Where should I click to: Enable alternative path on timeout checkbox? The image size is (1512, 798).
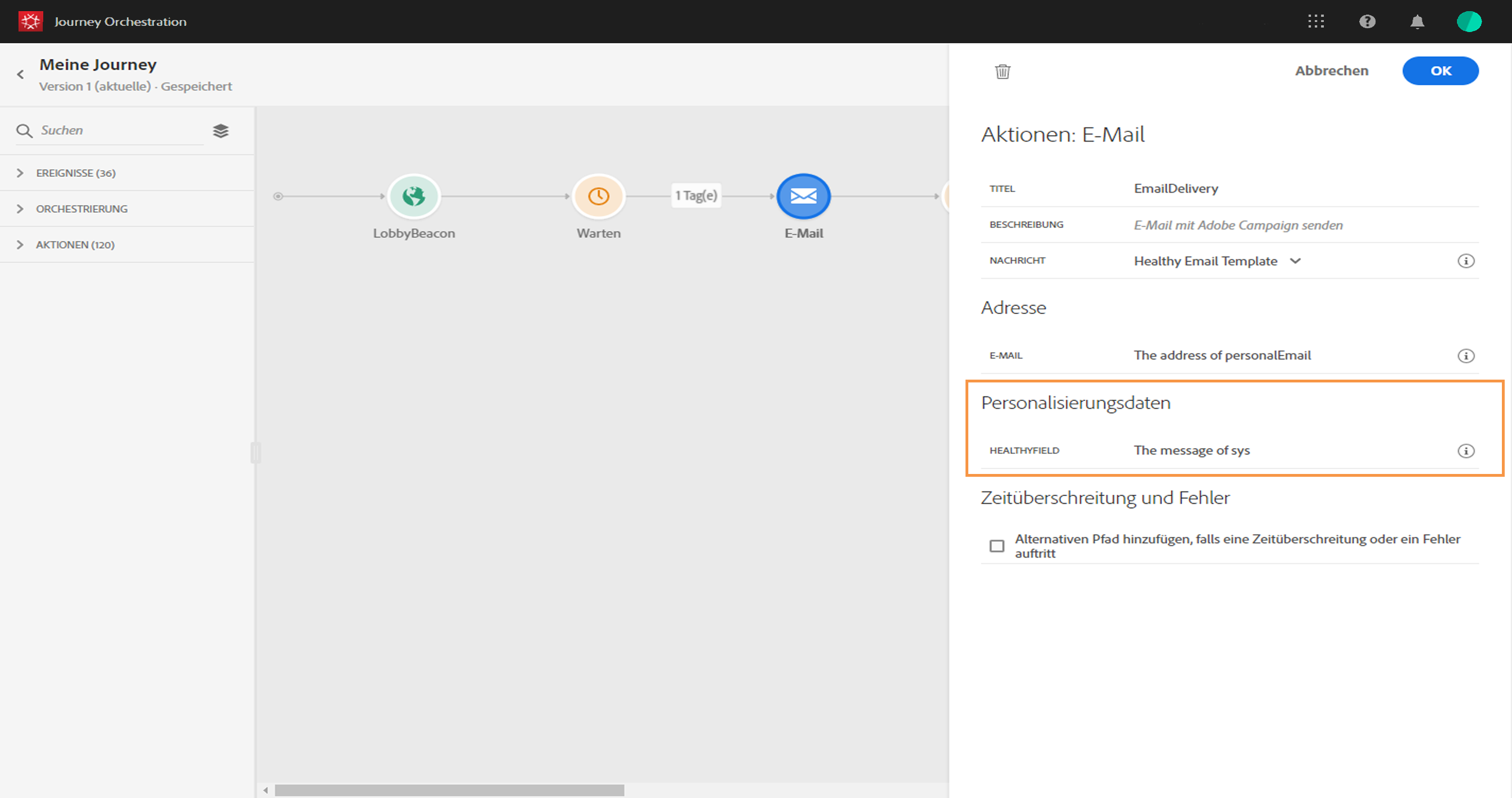[996, 546]
